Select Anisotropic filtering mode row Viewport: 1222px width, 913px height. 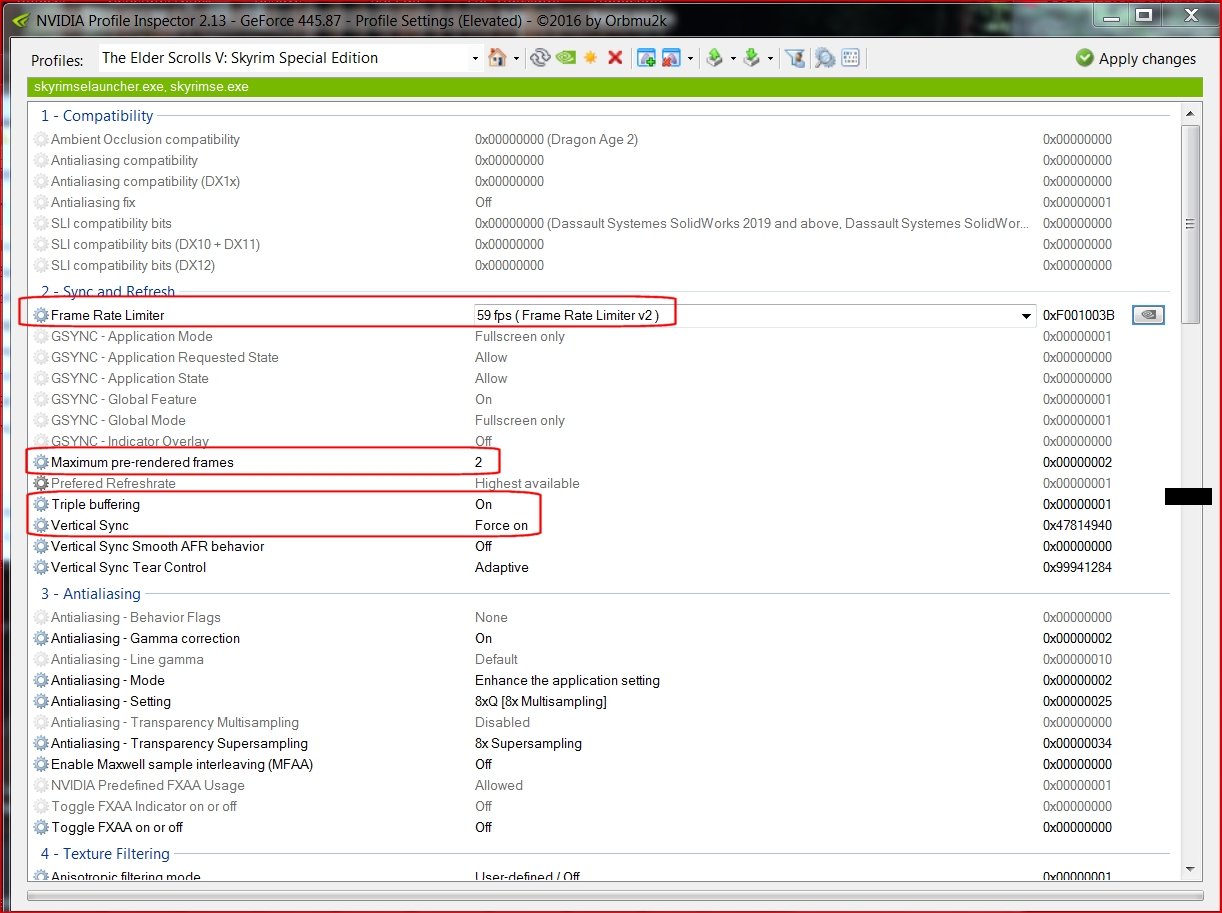602,876
